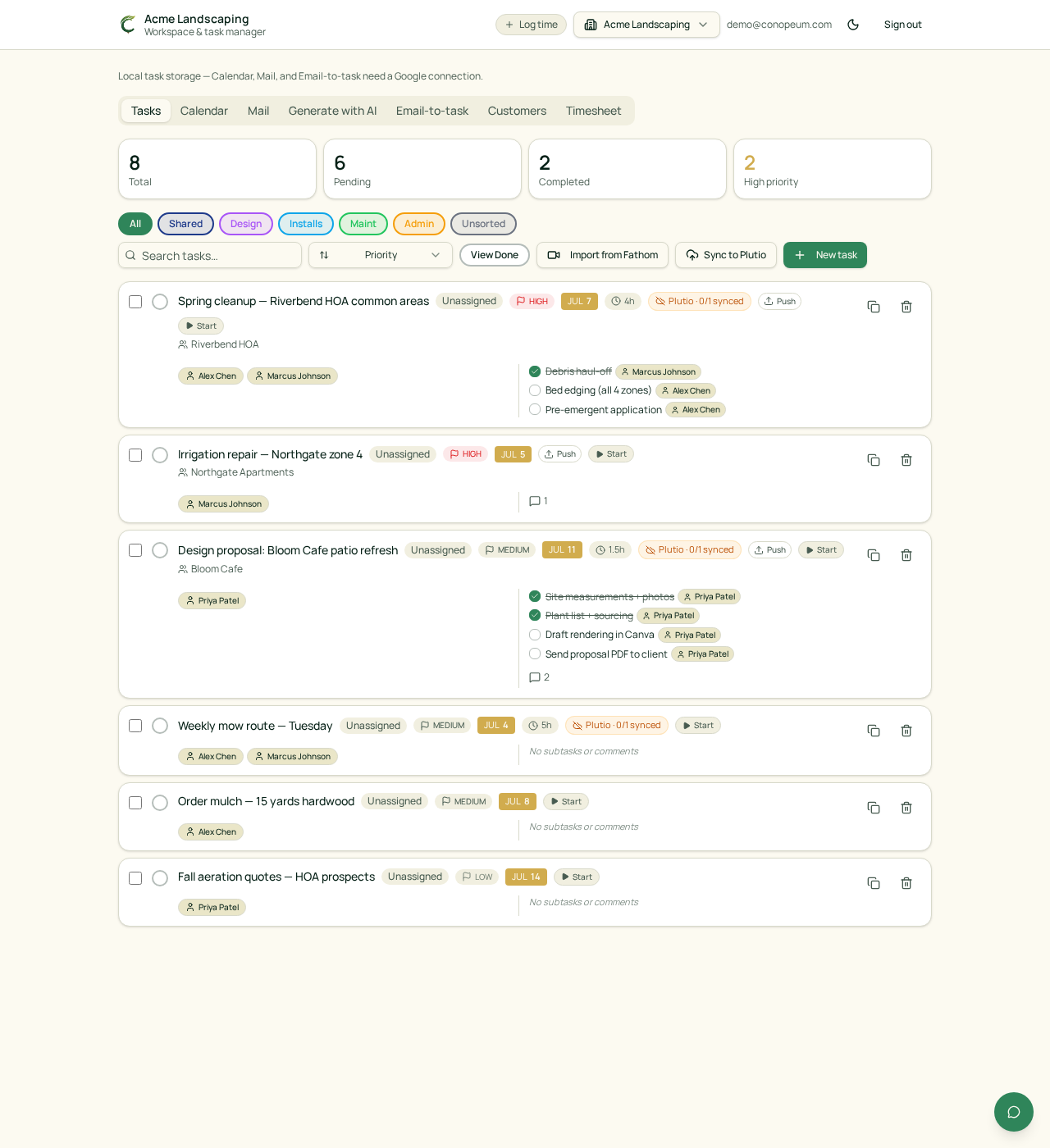Image resolution: width=1050 pixels, height=1148 pixels.
Task: Filter by the Installs category pill
Action: [x=306, y=224]
